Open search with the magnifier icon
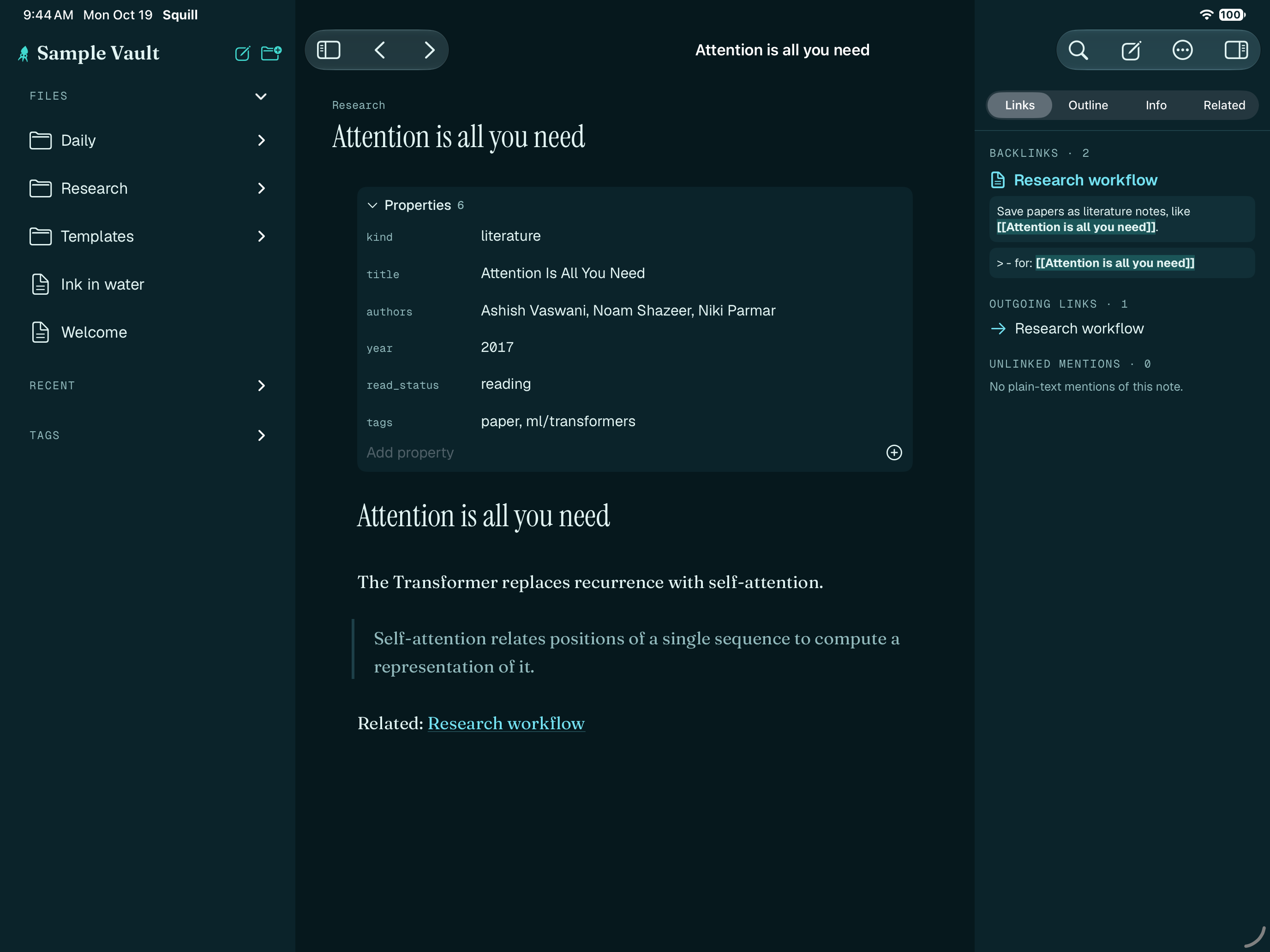 (1078, 50)
